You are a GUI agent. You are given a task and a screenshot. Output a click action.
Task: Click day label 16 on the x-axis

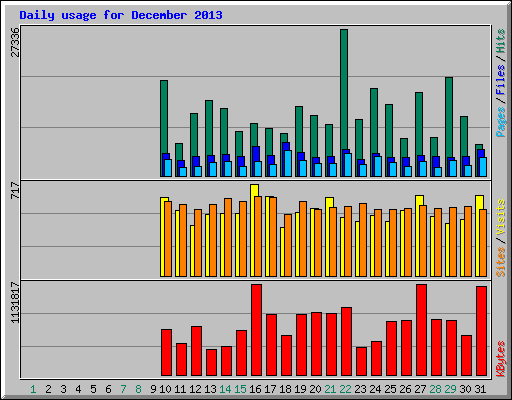pyautogui.click(x=255, y=389)
